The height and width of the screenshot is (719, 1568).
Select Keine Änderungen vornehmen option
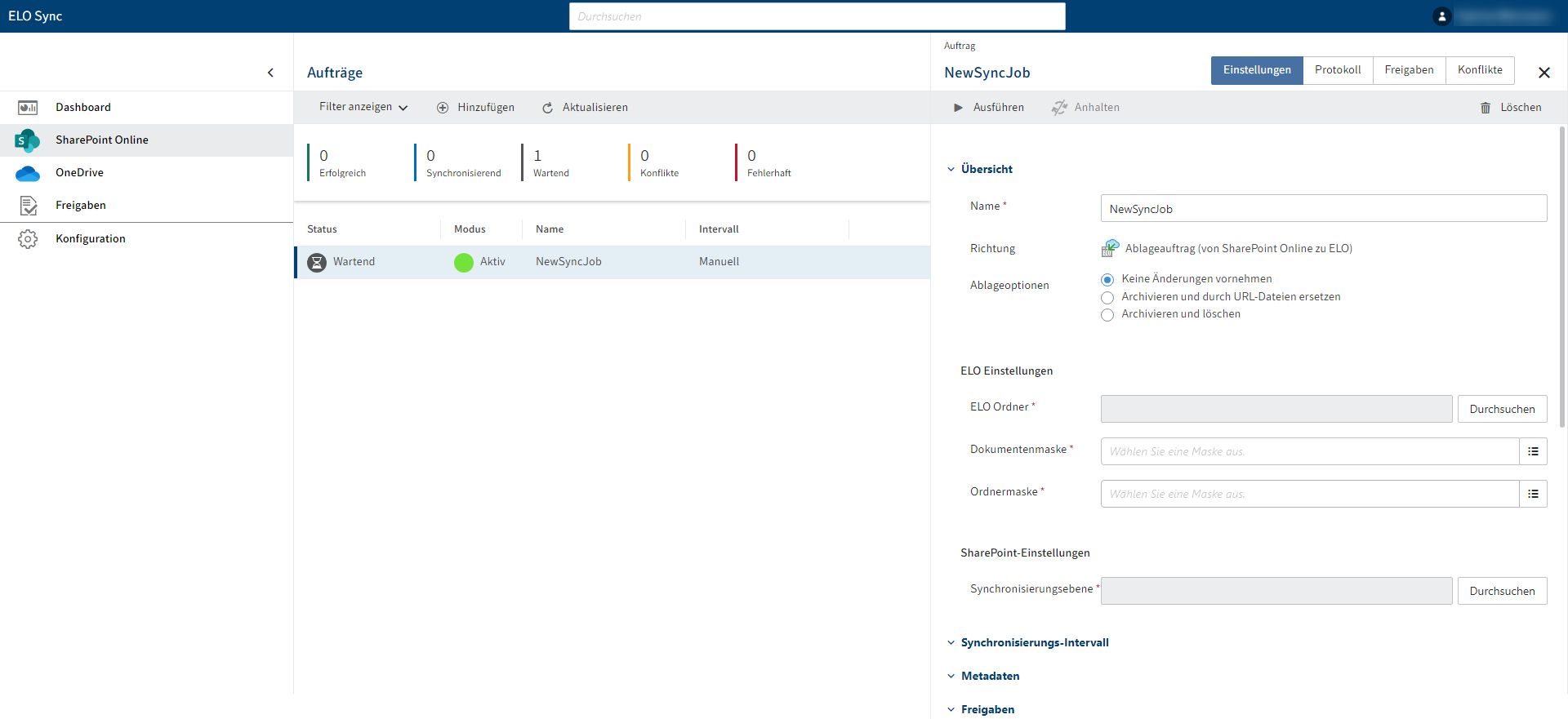coord(1107,280)
